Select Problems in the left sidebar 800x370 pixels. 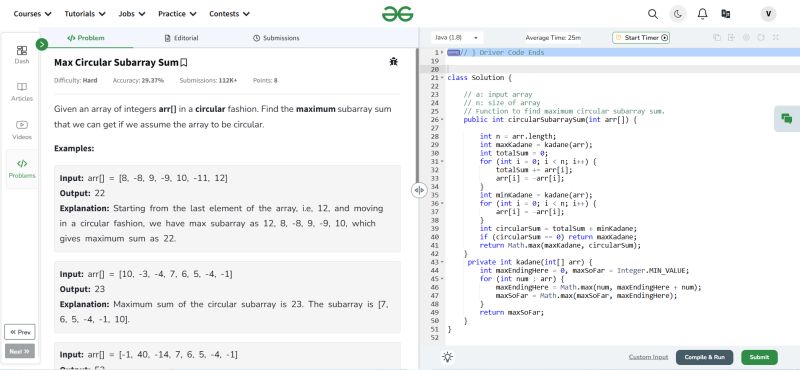point(22,169)
